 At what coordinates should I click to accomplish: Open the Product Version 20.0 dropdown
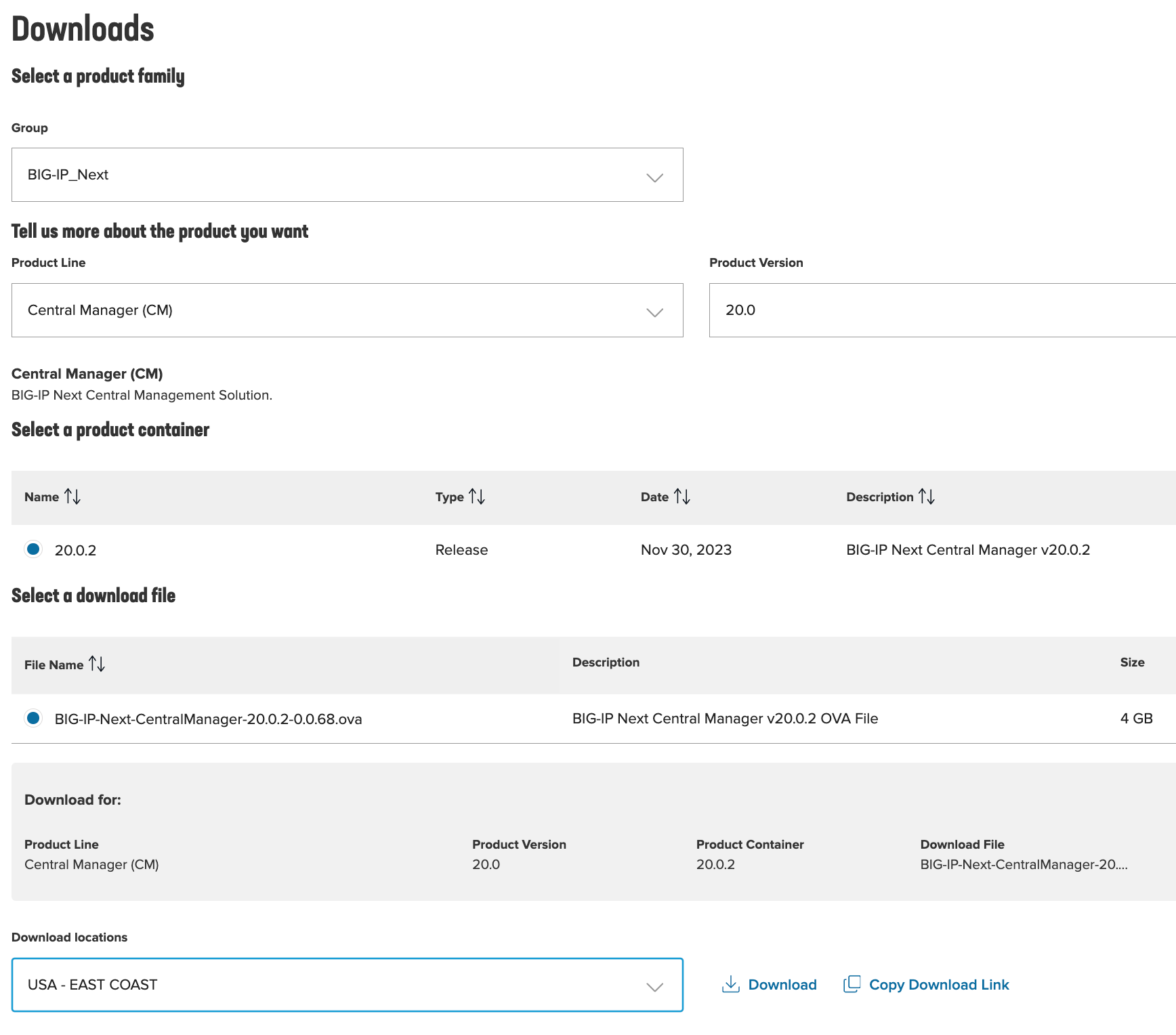click(x=942, y=310)
